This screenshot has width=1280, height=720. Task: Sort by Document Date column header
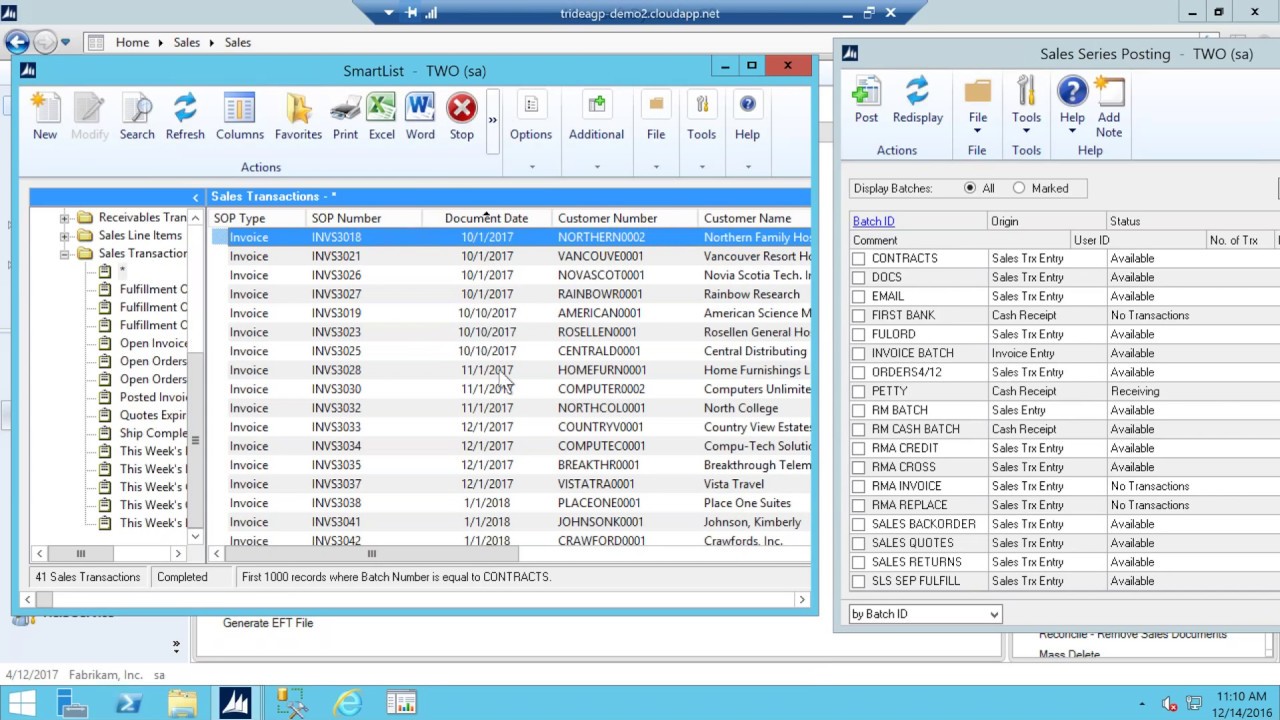[x=486, y=218]
